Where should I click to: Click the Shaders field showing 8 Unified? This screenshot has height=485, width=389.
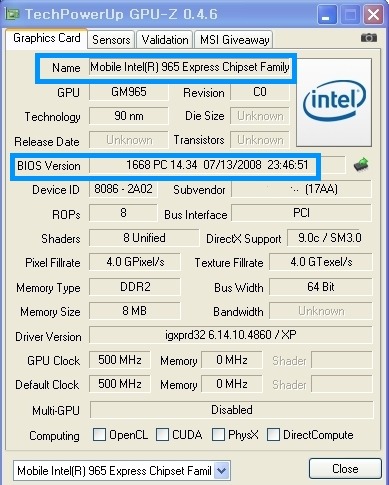144,238
